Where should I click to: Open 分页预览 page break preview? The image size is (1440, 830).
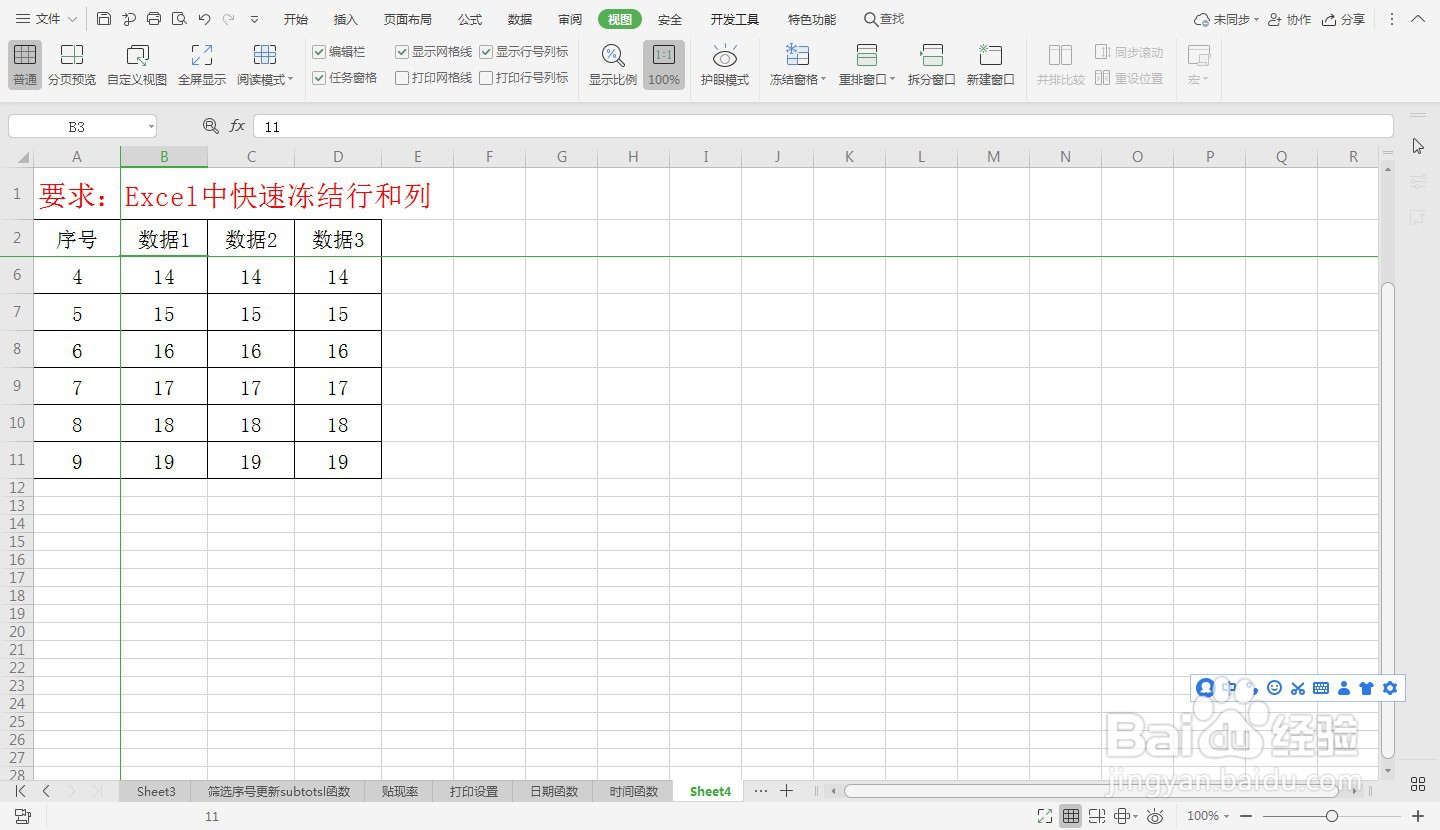point(72,65)
